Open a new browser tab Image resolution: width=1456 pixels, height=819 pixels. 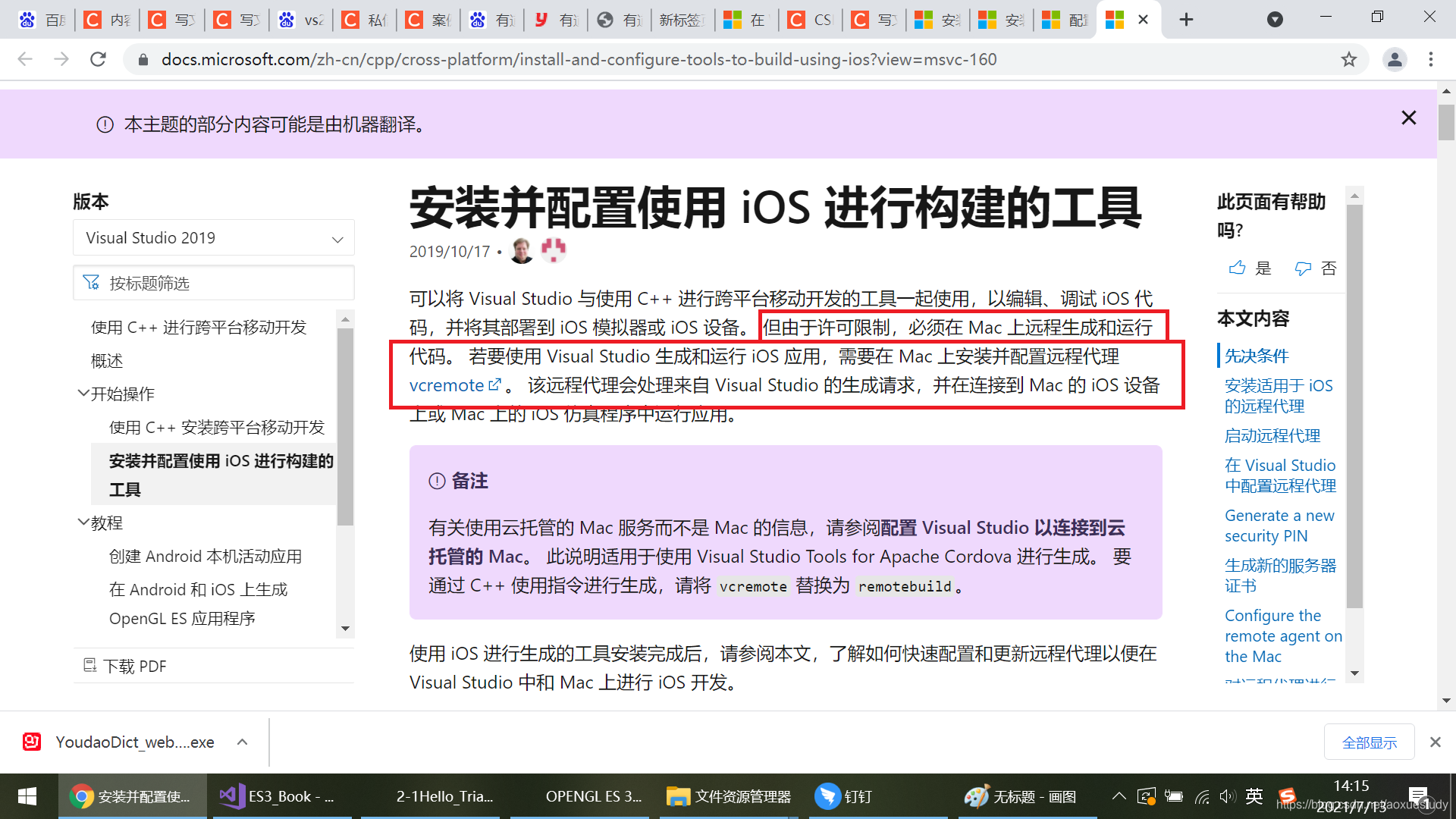(1187, 20)
